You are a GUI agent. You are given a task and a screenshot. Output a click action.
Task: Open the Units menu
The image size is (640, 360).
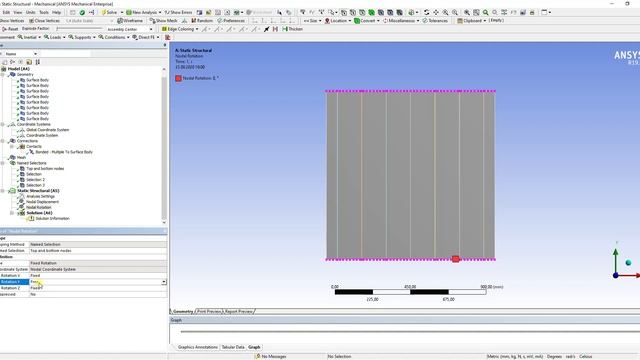tap(31, 12)
